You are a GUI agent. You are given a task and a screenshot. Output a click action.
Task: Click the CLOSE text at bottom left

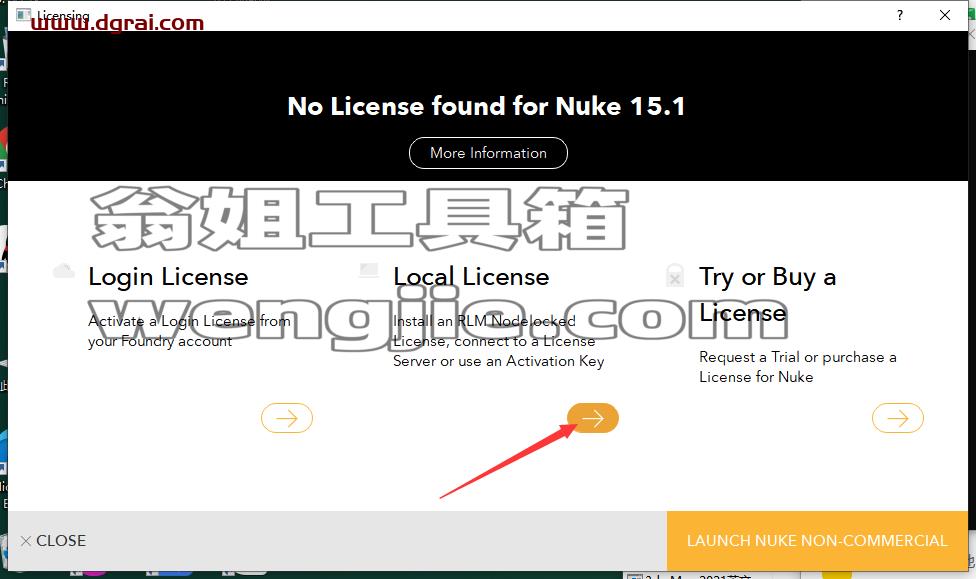pyautogui.click(x=61, y=540)
